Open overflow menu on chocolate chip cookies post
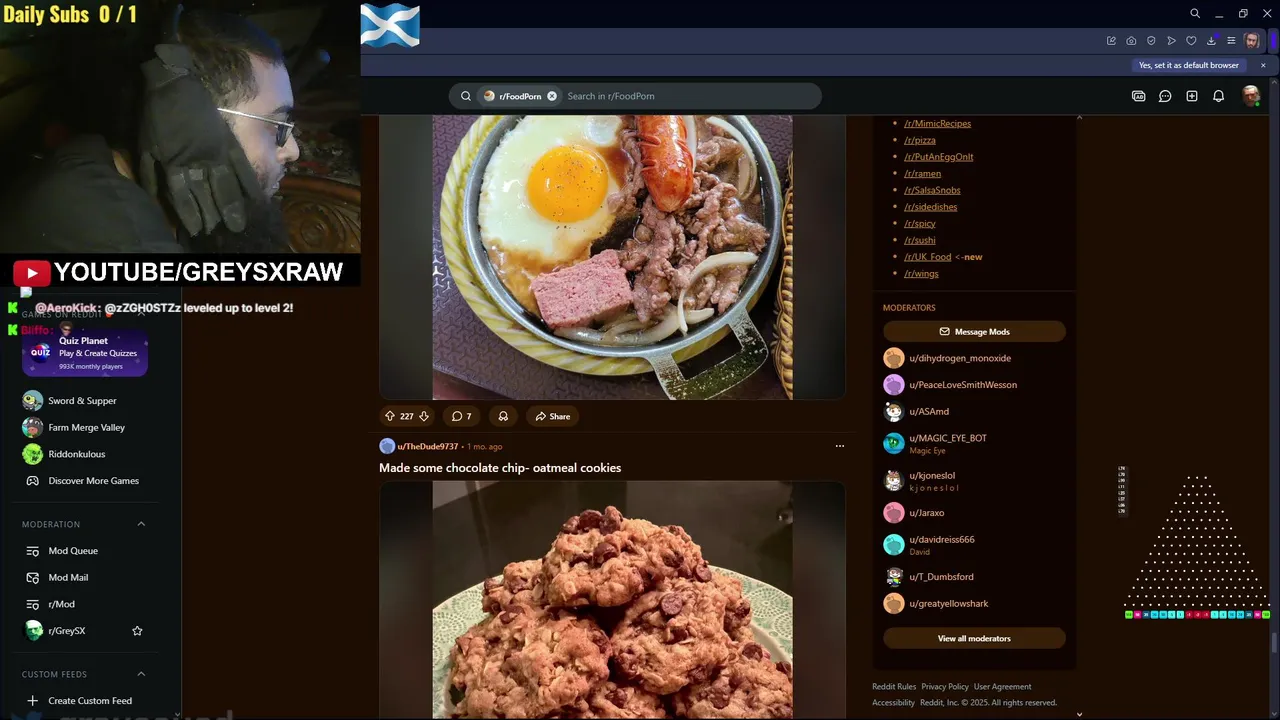 point(840,446)
